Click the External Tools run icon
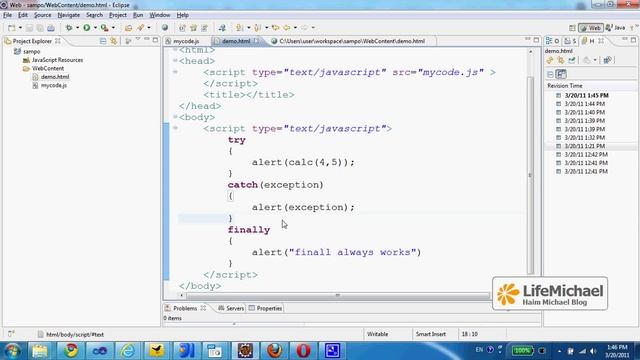The image size is (640, 360). click(x=104, y=28)
